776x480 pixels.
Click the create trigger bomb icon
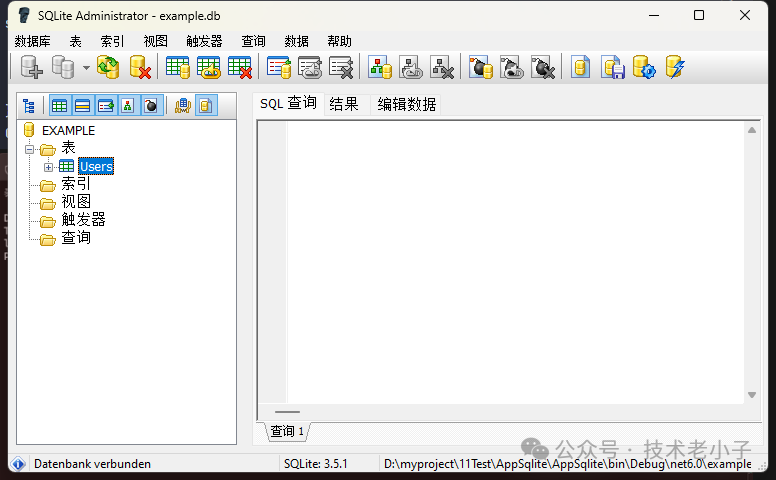coord(481,67)
